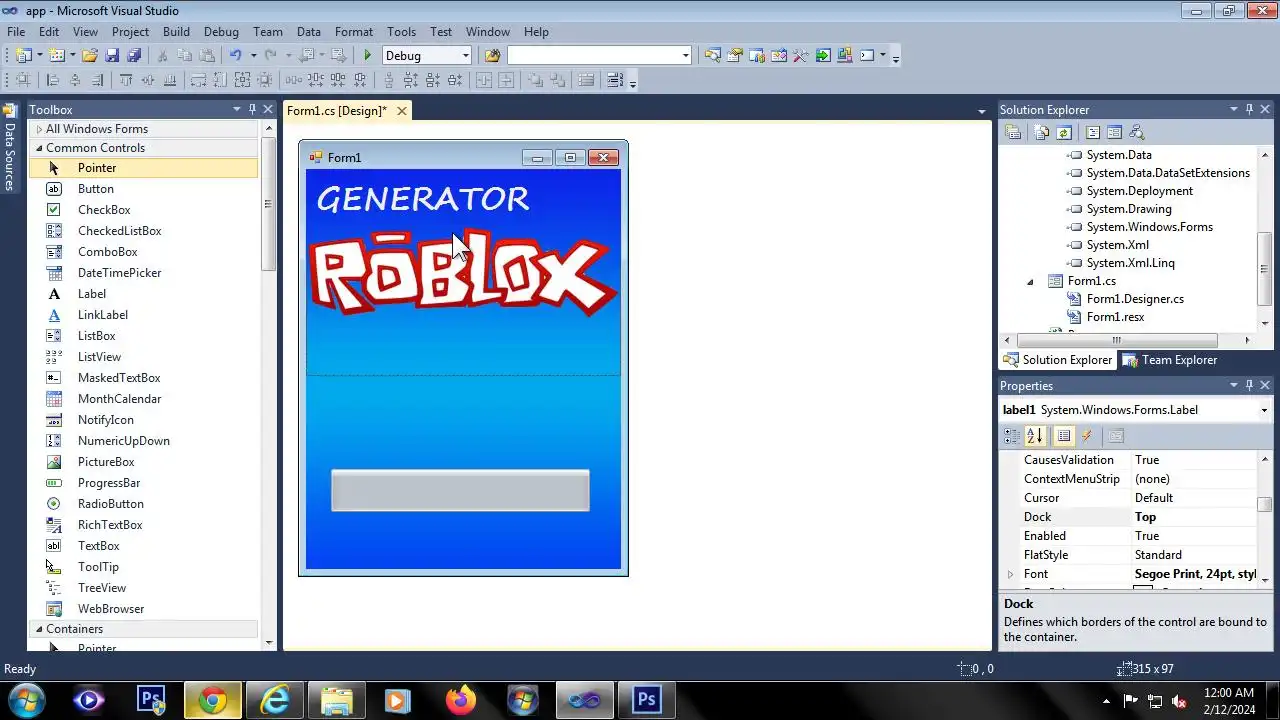Collapse the Containers group in Toolbox
This screenshot has height=720, width=1280.
(39, 629)
